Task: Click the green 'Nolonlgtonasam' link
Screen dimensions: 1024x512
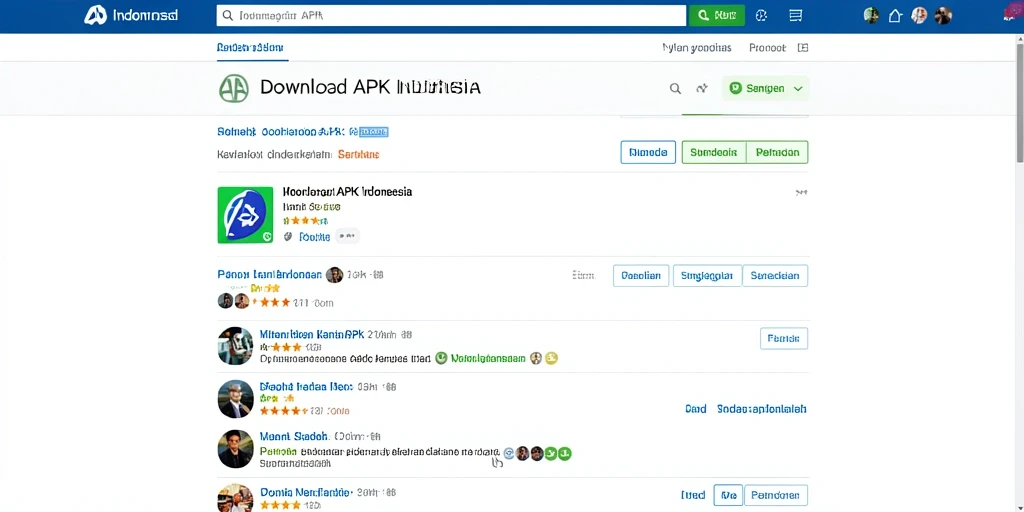Action: (x=488, y=359)
